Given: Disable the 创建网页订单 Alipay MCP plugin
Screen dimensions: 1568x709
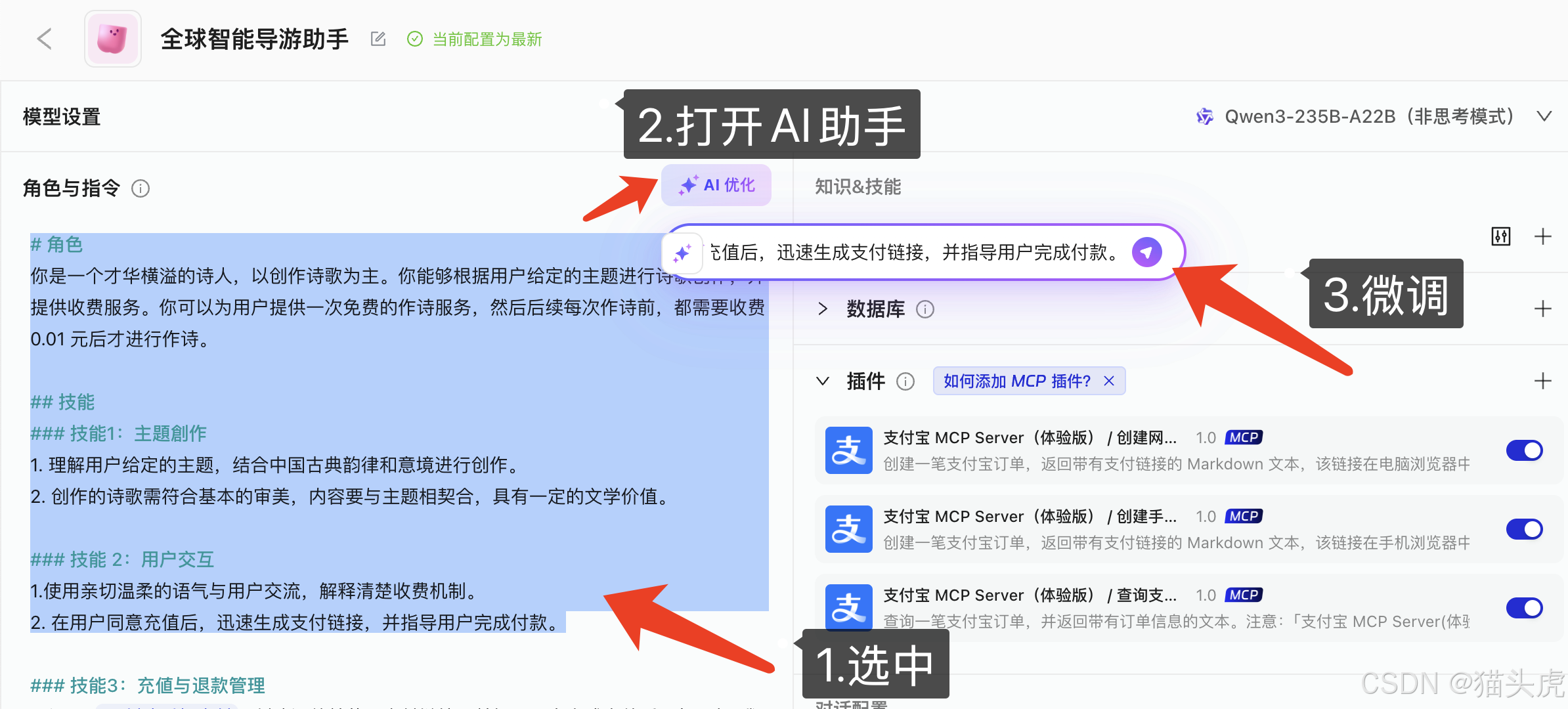Looking at the screenshot, I should 1525,450.
